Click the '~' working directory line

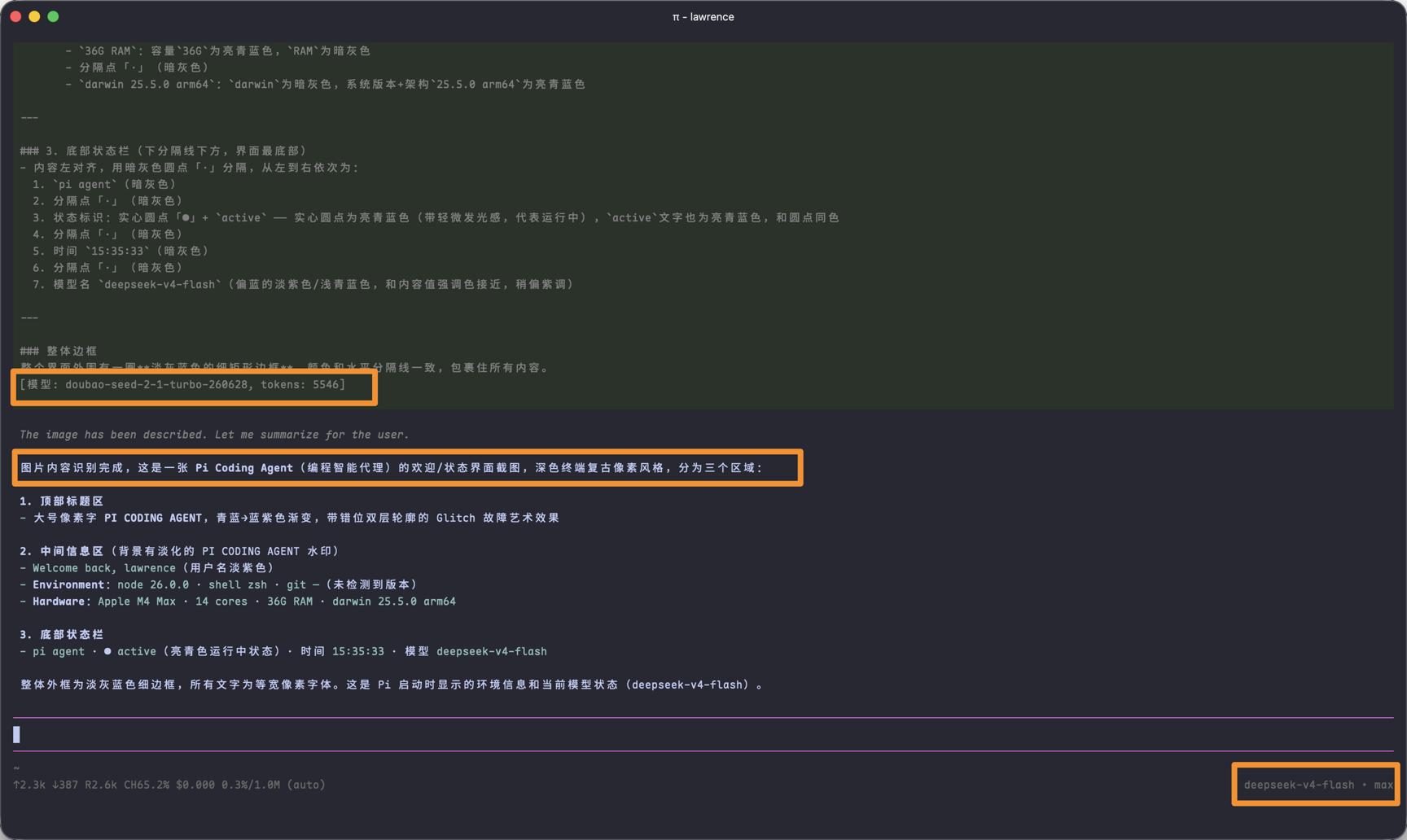(16, 768)
